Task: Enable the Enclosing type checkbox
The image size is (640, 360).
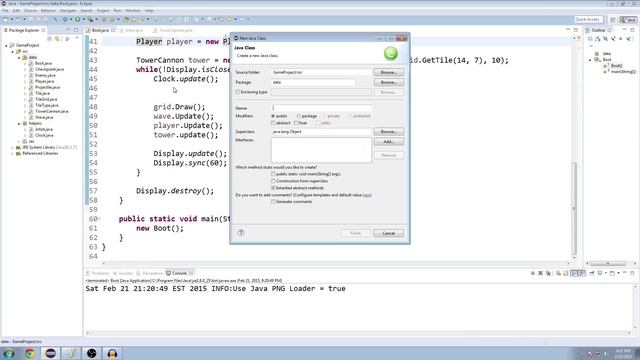Action: (x=238, y=92)
